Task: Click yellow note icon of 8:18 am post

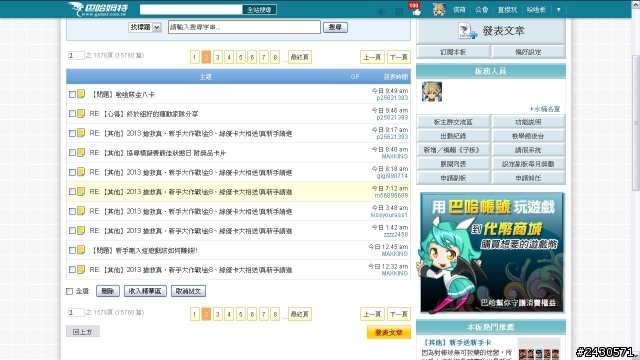Action: click(81, 172)
